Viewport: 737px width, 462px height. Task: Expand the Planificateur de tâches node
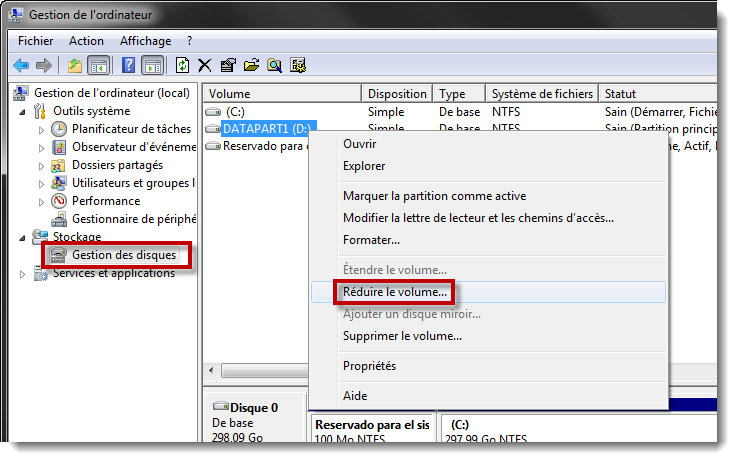pos(41,130)
